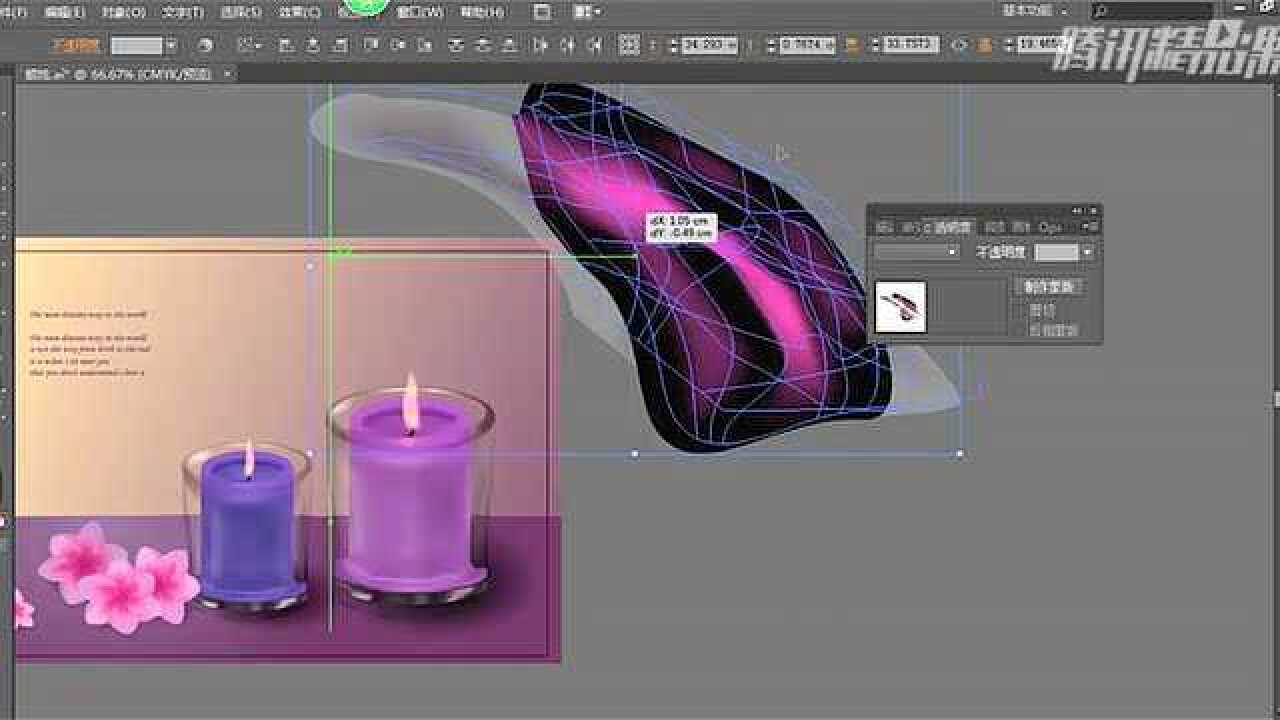The width and height of the screenshot is (1280, 720).
Task: Click bottom center bounding box handle
Action: pyautogui.click(x=635, y=454)
